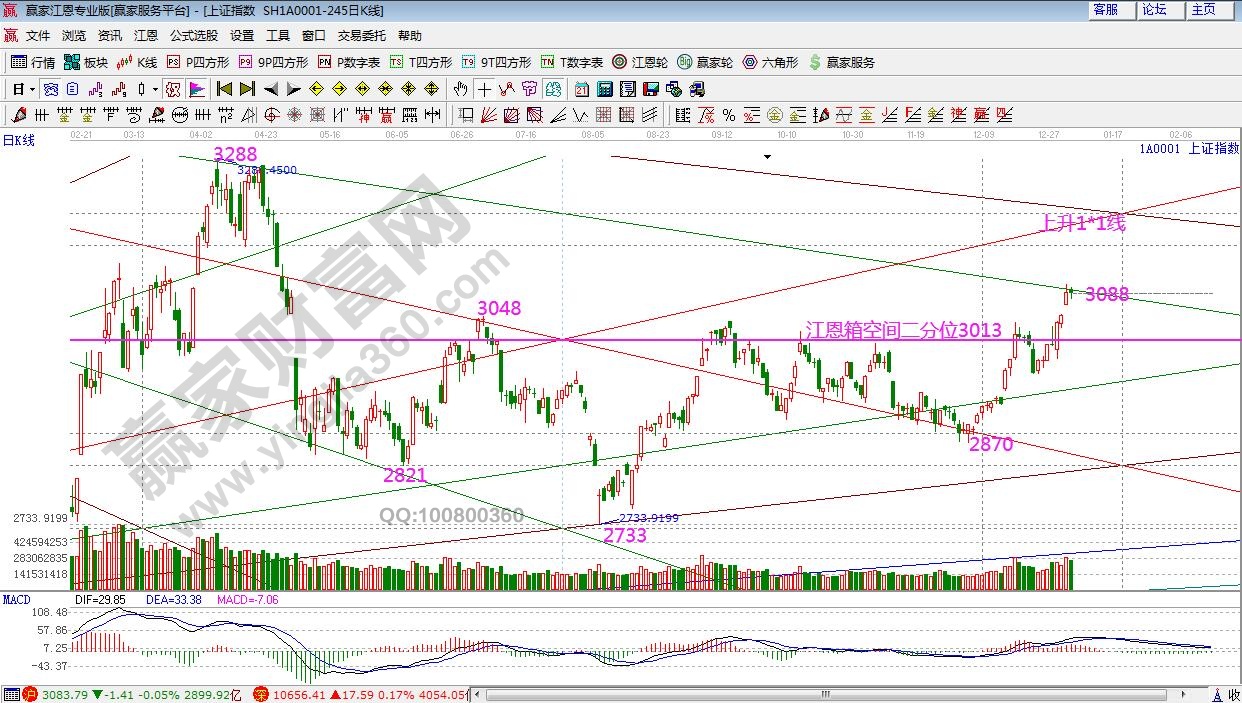This screenshot has width=1242, height=703.
Task: Select the hand pan tool
Action: click(461, 89)
